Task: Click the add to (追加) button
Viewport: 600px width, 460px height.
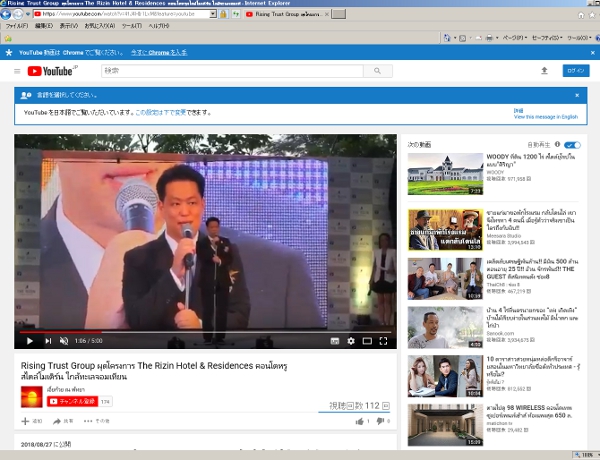Action: click(x=32, y=421)
